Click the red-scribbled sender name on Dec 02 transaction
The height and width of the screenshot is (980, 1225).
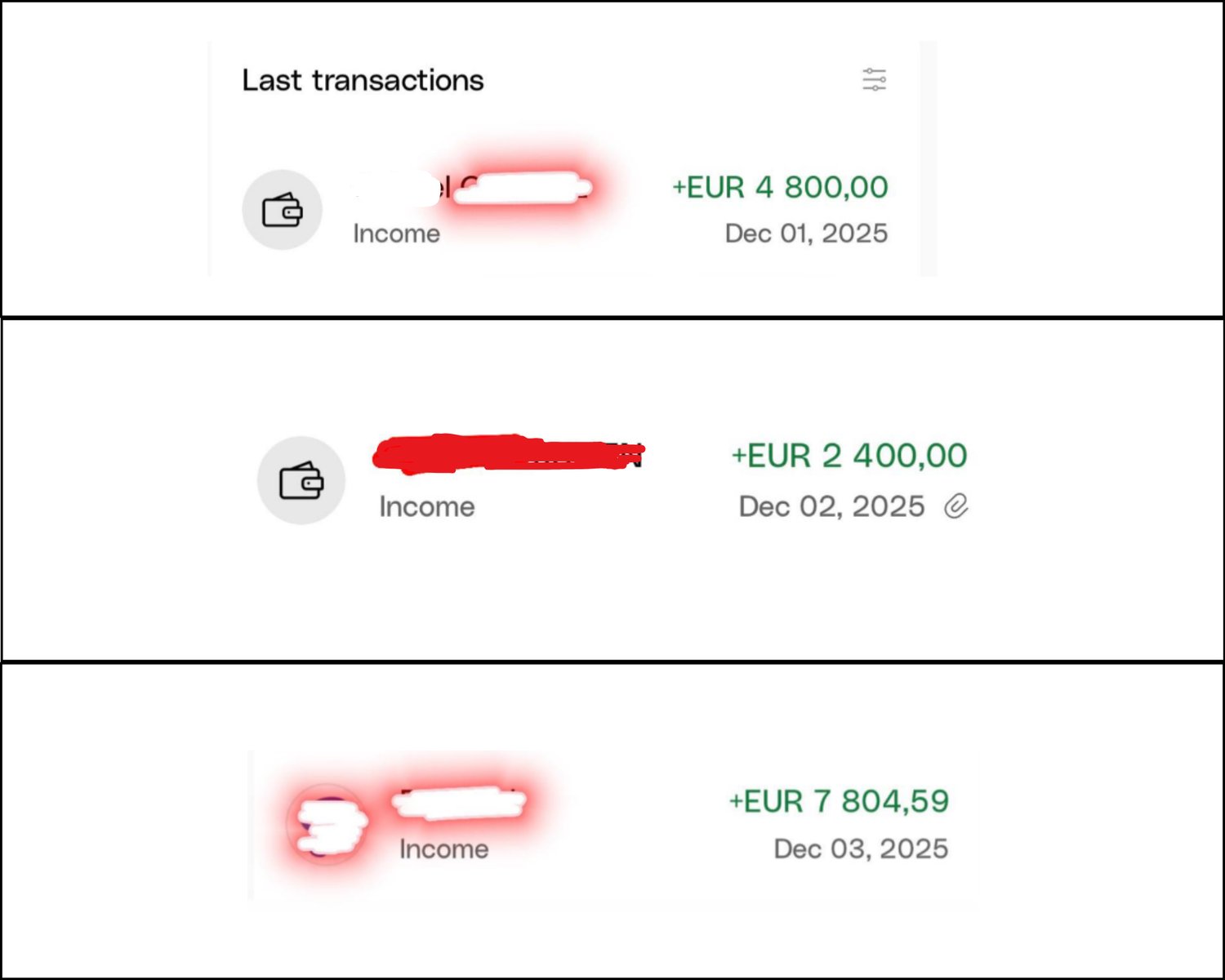click(506, 453)
